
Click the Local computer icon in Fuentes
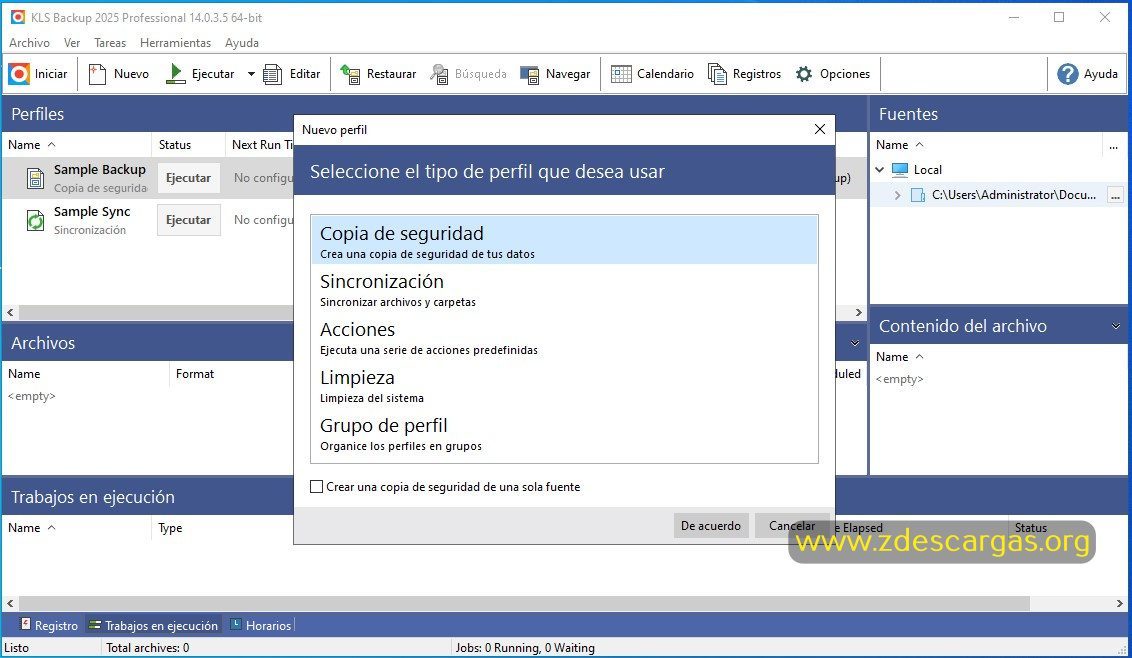click(x=900, y=170)
